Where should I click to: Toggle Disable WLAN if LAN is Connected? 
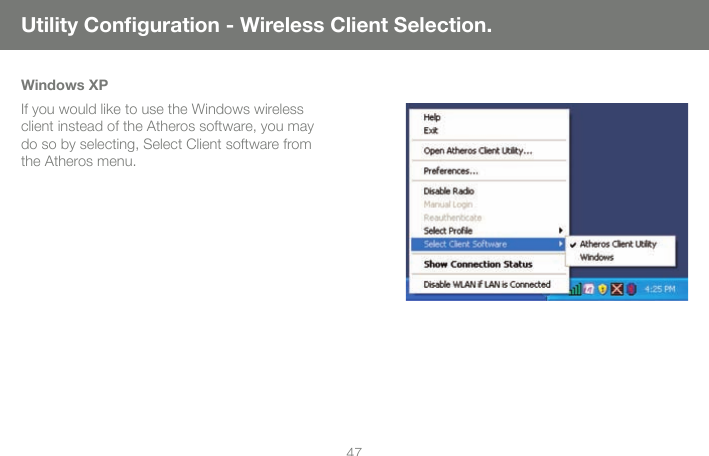coord(487,285)
